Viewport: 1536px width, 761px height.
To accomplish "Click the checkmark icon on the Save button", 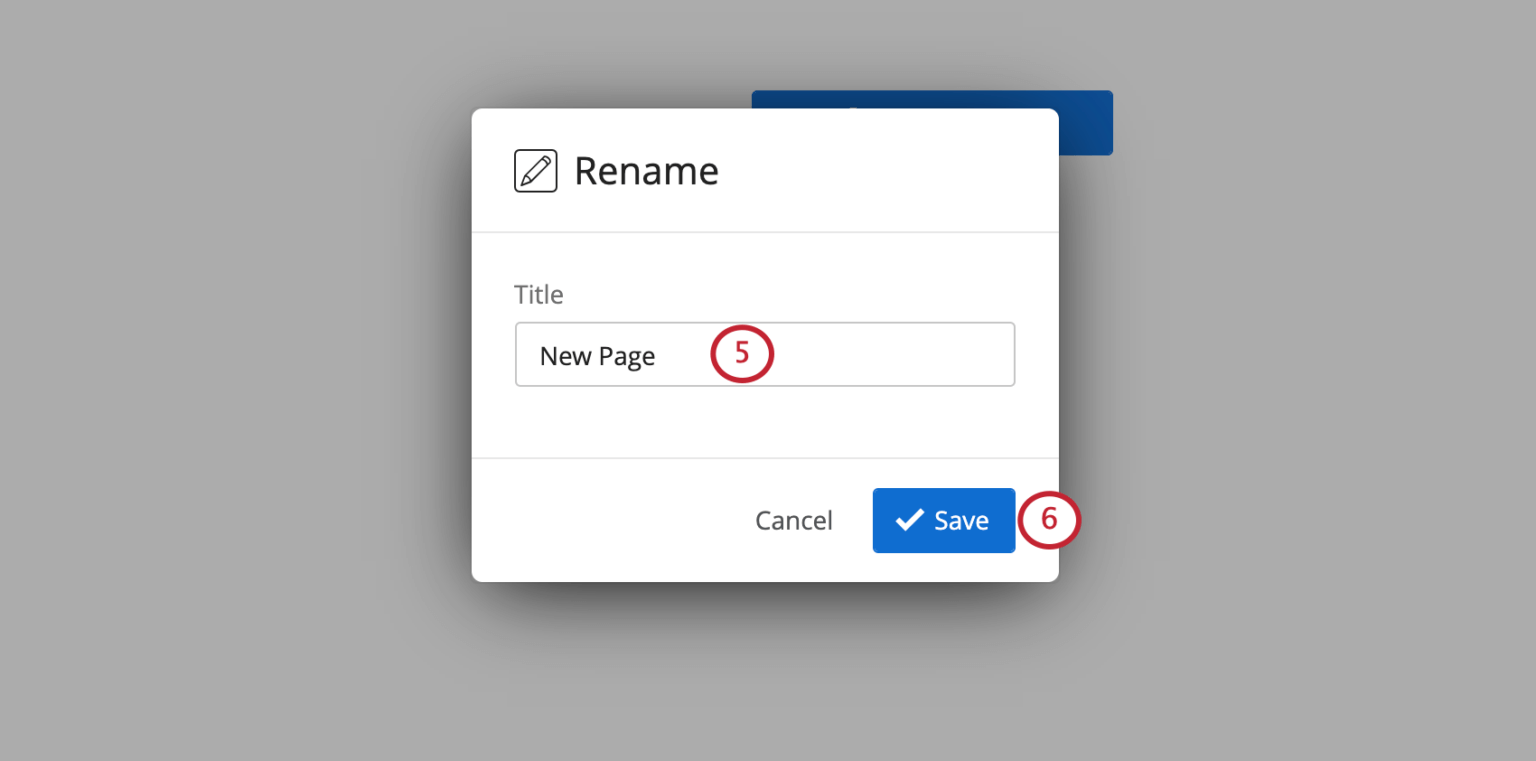I will [909, 520].
